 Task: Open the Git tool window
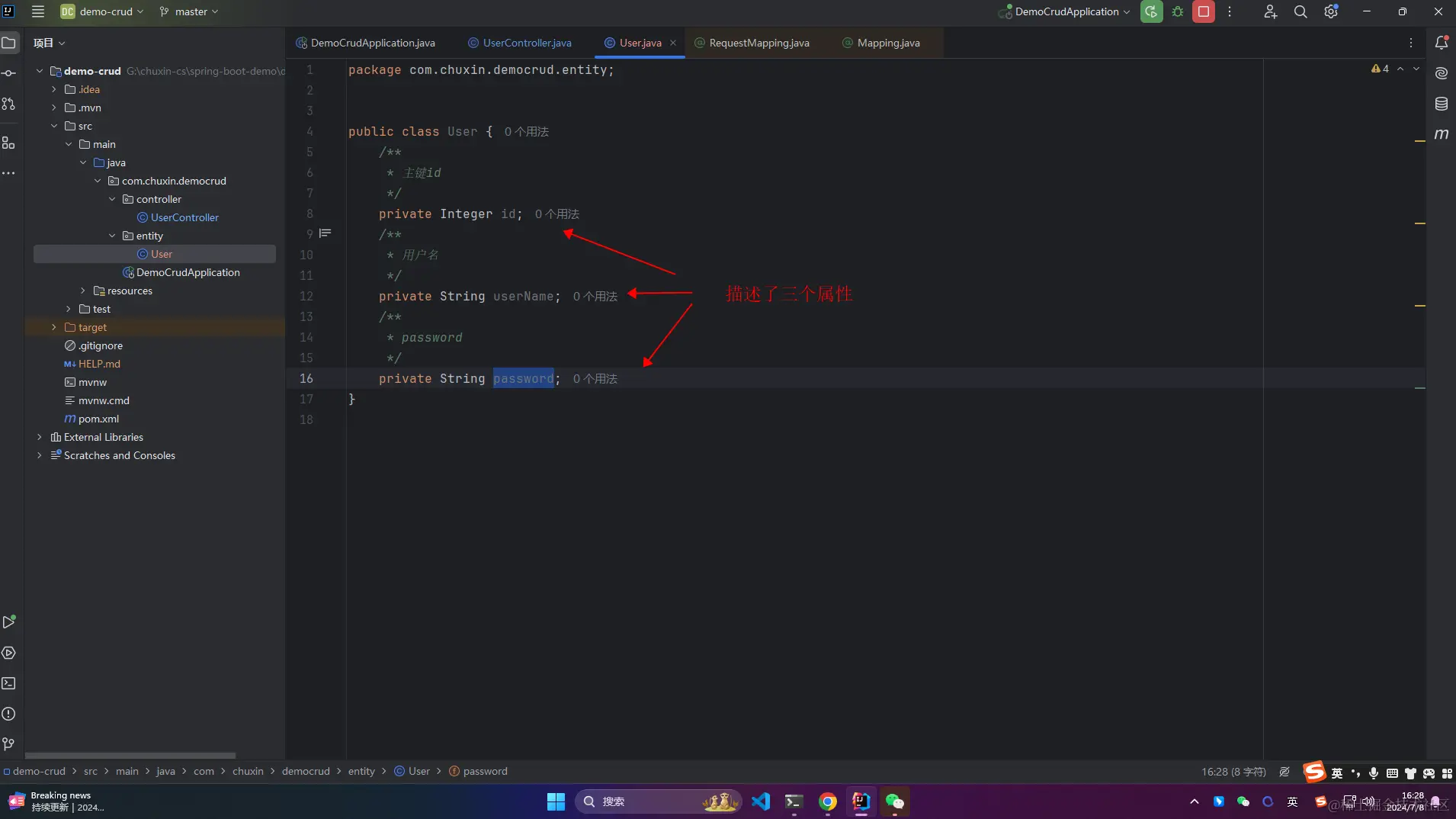[9, 744]
